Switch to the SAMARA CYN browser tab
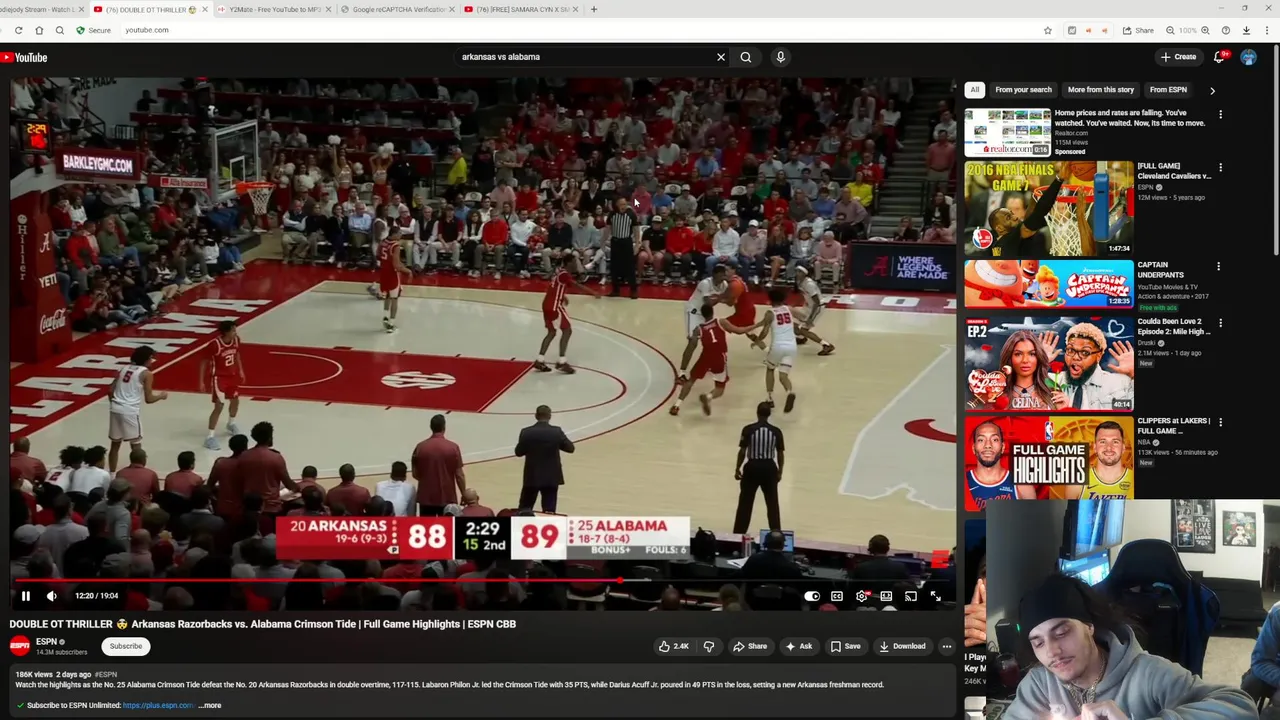 (522, 9)
